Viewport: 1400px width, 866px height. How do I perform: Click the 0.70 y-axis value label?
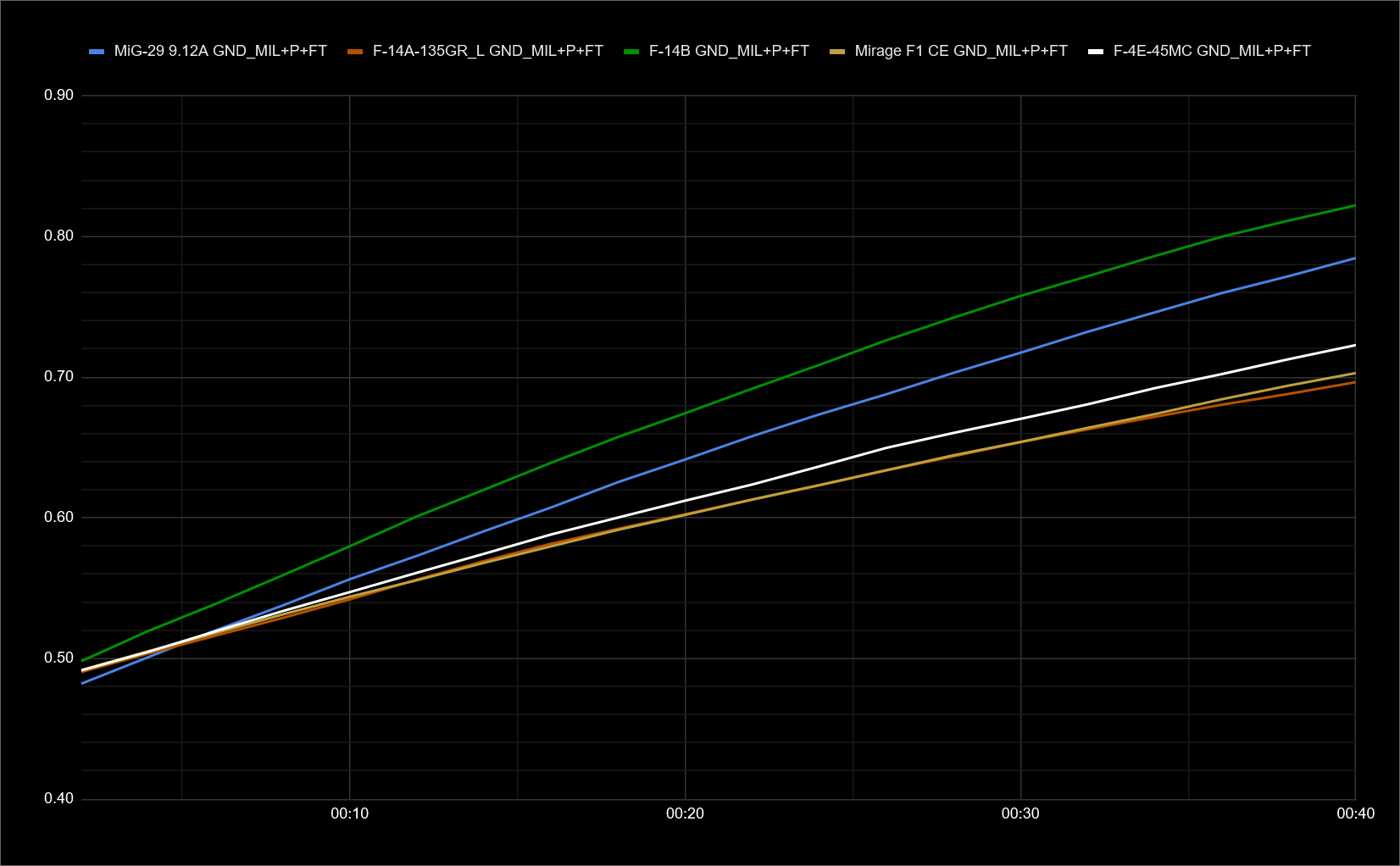[58, 376]
